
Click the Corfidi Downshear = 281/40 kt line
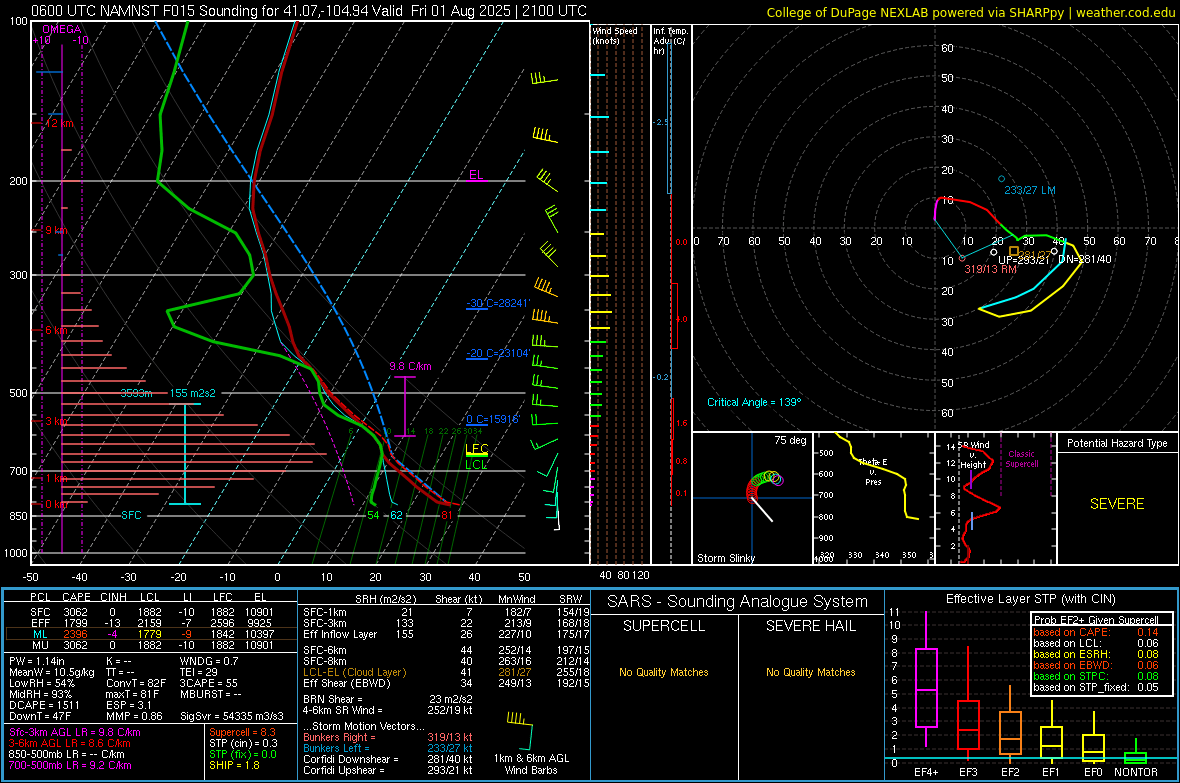[x=388, y=759]
